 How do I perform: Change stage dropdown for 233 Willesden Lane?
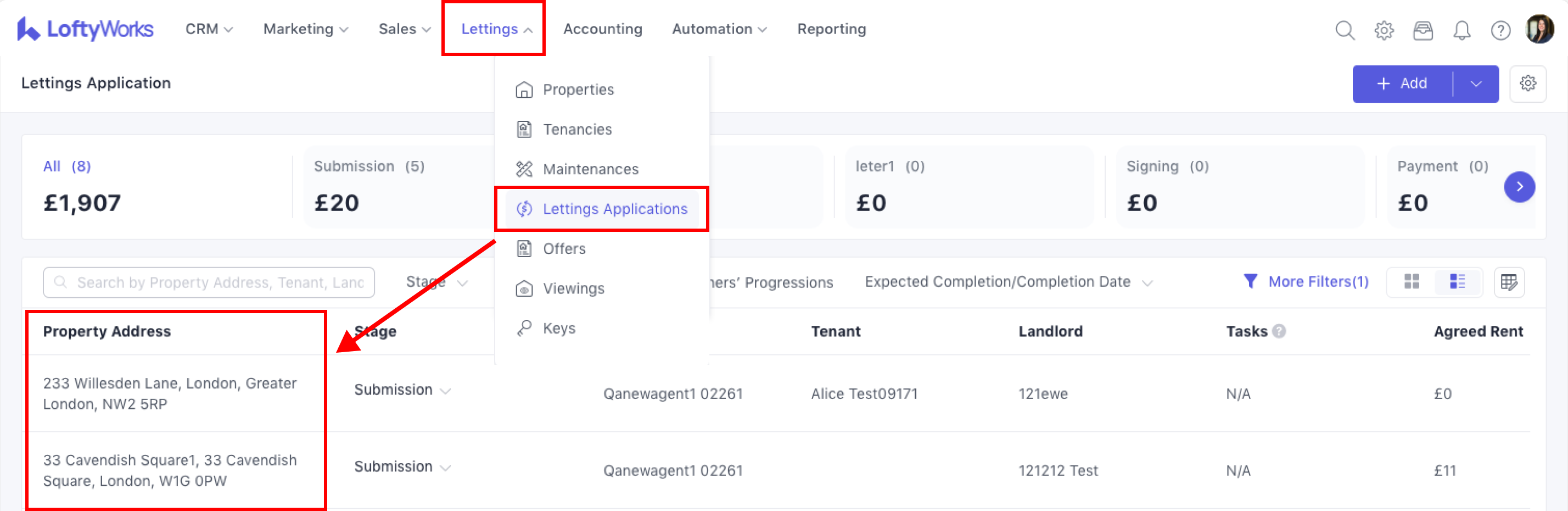tap(402, 390)
